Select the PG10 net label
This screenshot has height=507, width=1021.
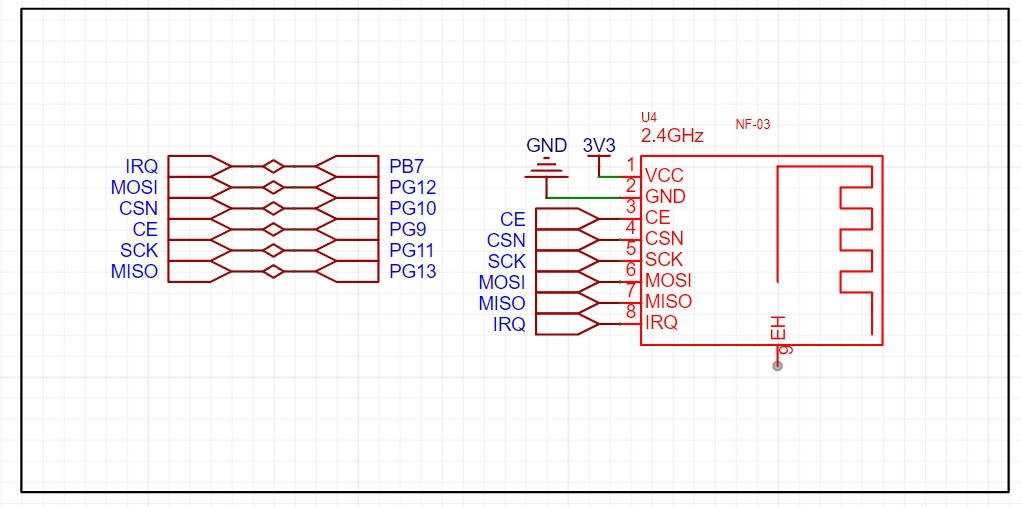412,208
